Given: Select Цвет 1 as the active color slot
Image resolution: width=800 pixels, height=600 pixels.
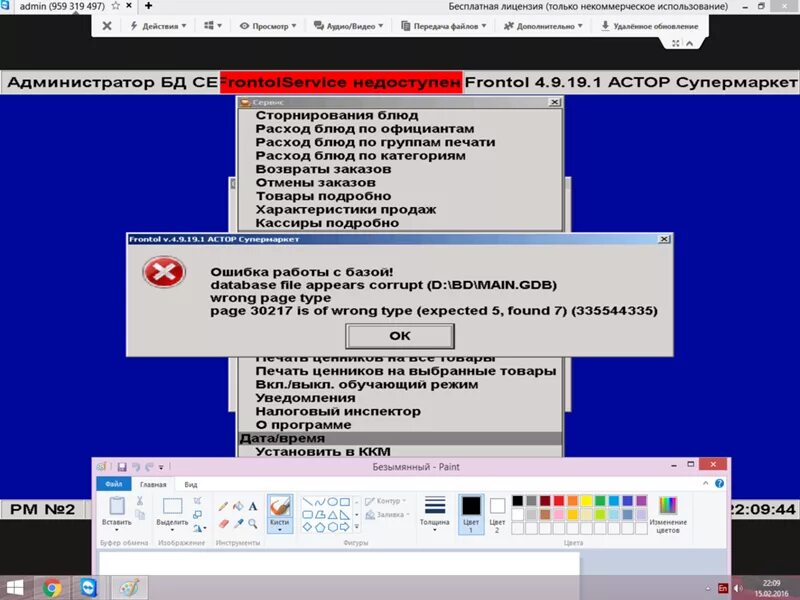Looking at the screenshot, I should 471,514.
